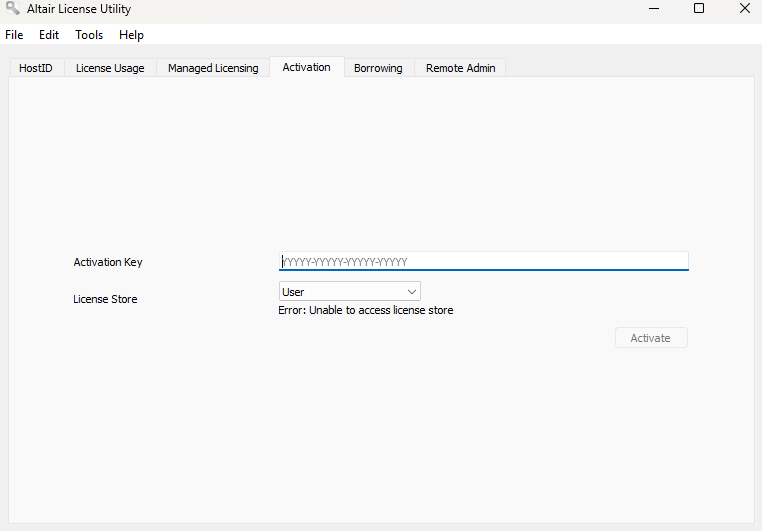Switch to the HostID tab

36,68
